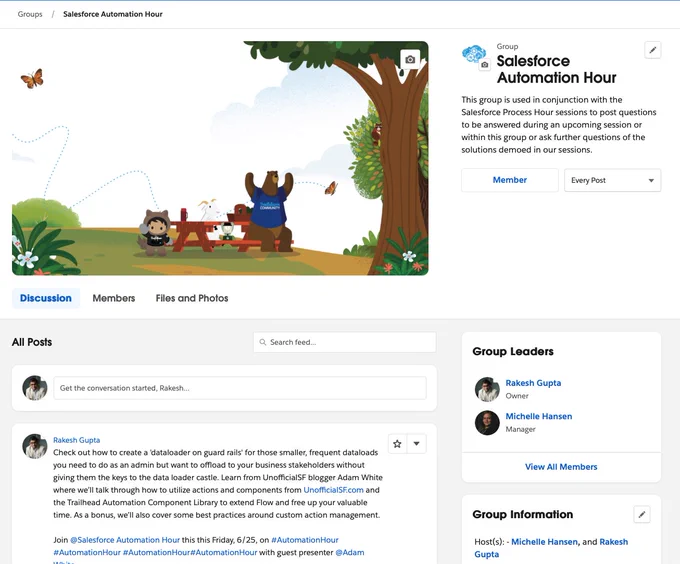The image size is (680, 564).
Task: Click the Owner label under Rakesh Gupta
Action: (517, 396)
